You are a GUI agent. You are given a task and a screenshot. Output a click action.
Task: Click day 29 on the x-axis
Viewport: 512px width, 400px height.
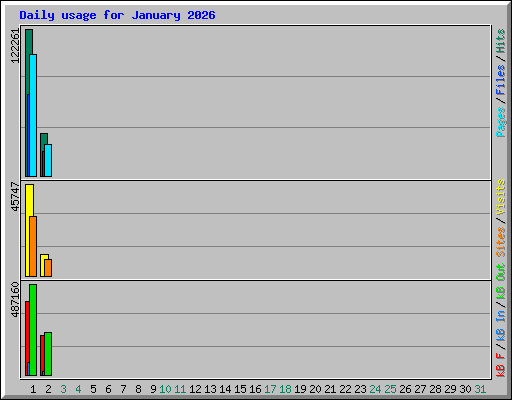pos(450,389)
